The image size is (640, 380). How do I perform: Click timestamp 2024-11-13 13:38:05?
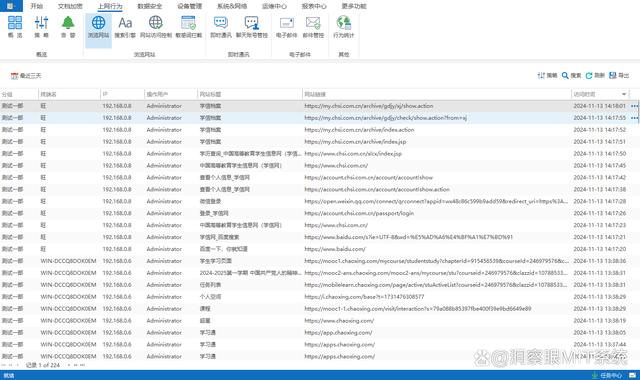(x=599, y=332)
